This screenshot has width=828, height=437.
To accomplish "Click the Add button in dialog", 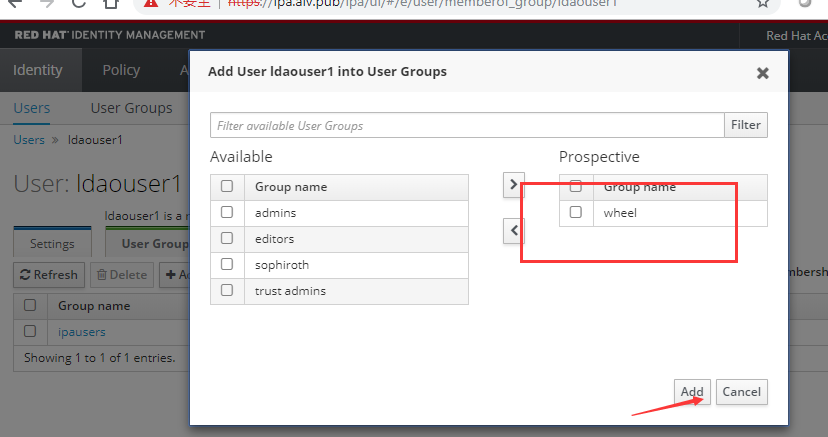I will click(692, 392).
